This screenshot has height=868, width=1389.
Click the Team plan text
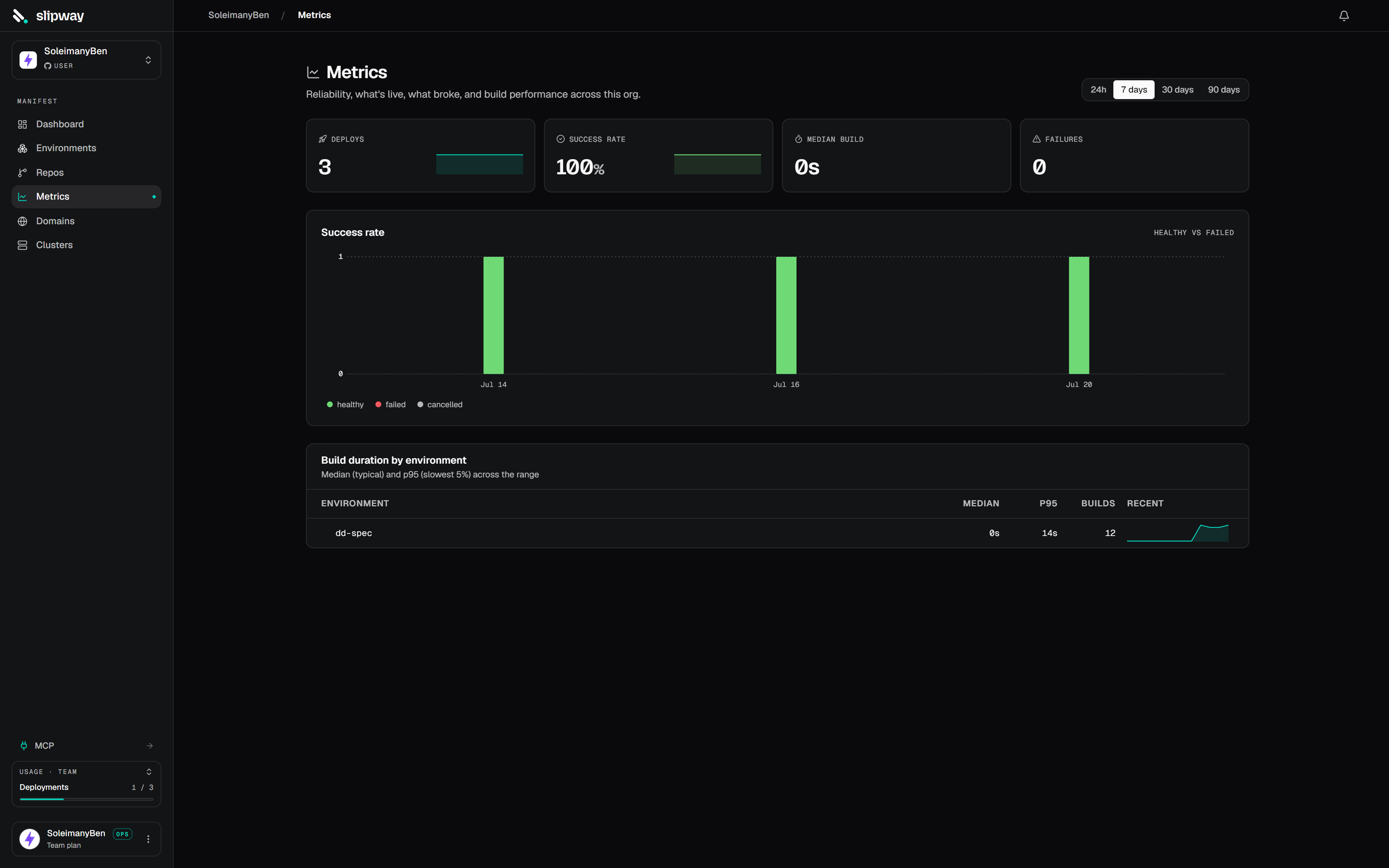pyautogui.click(x=64, y=846)
